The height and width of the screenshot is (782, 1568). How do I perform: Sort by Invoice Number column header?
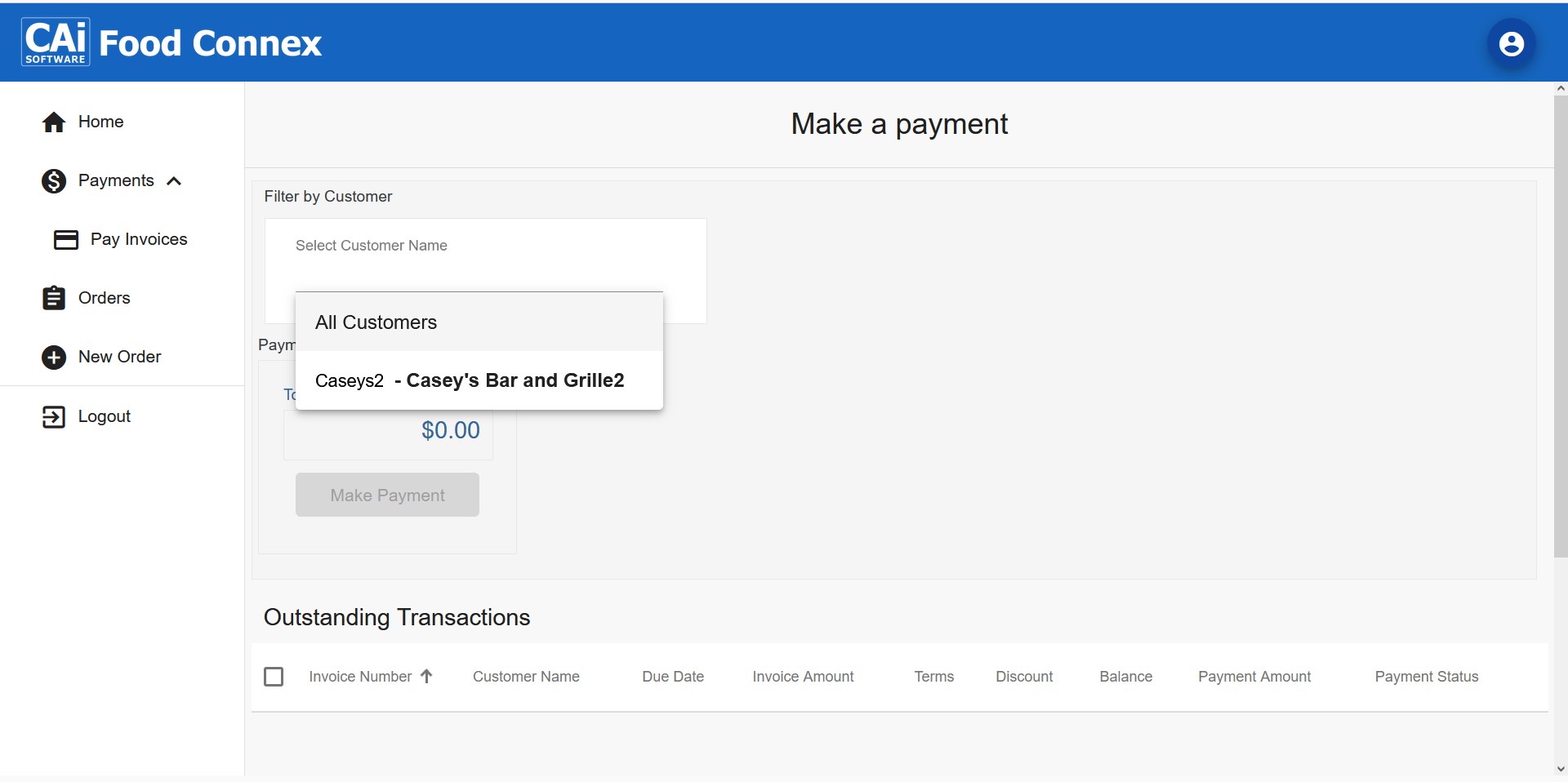click(360, 677)
